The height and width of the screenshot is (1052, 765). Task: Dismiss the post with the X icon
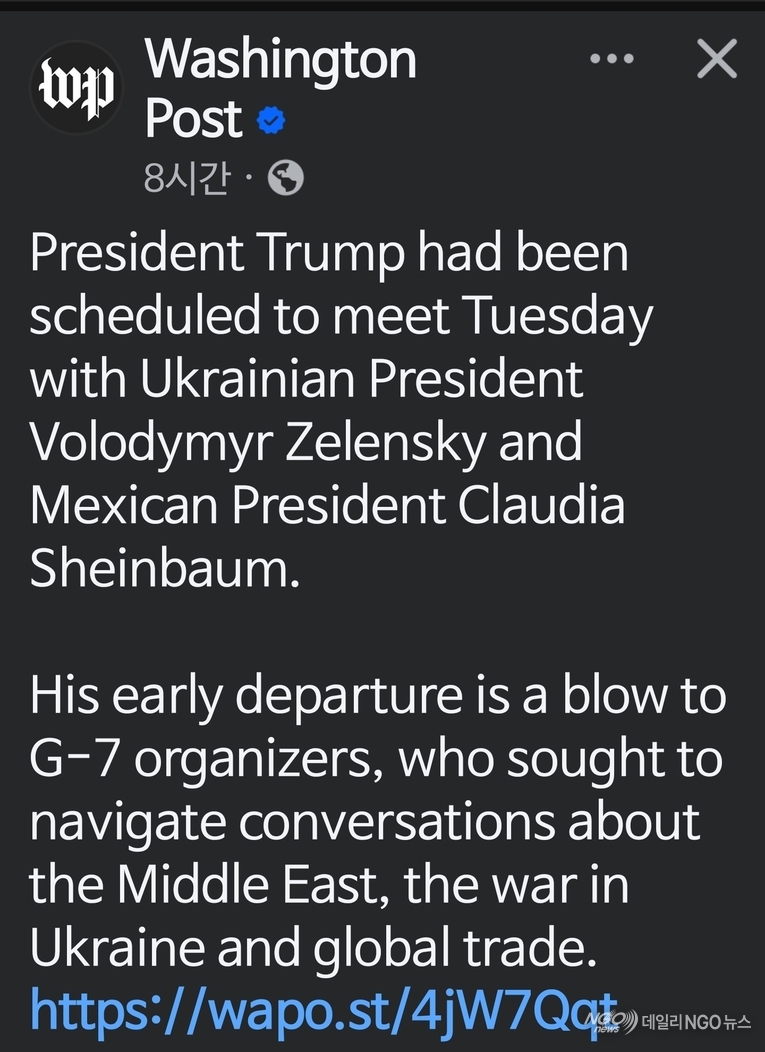[717, 59]
